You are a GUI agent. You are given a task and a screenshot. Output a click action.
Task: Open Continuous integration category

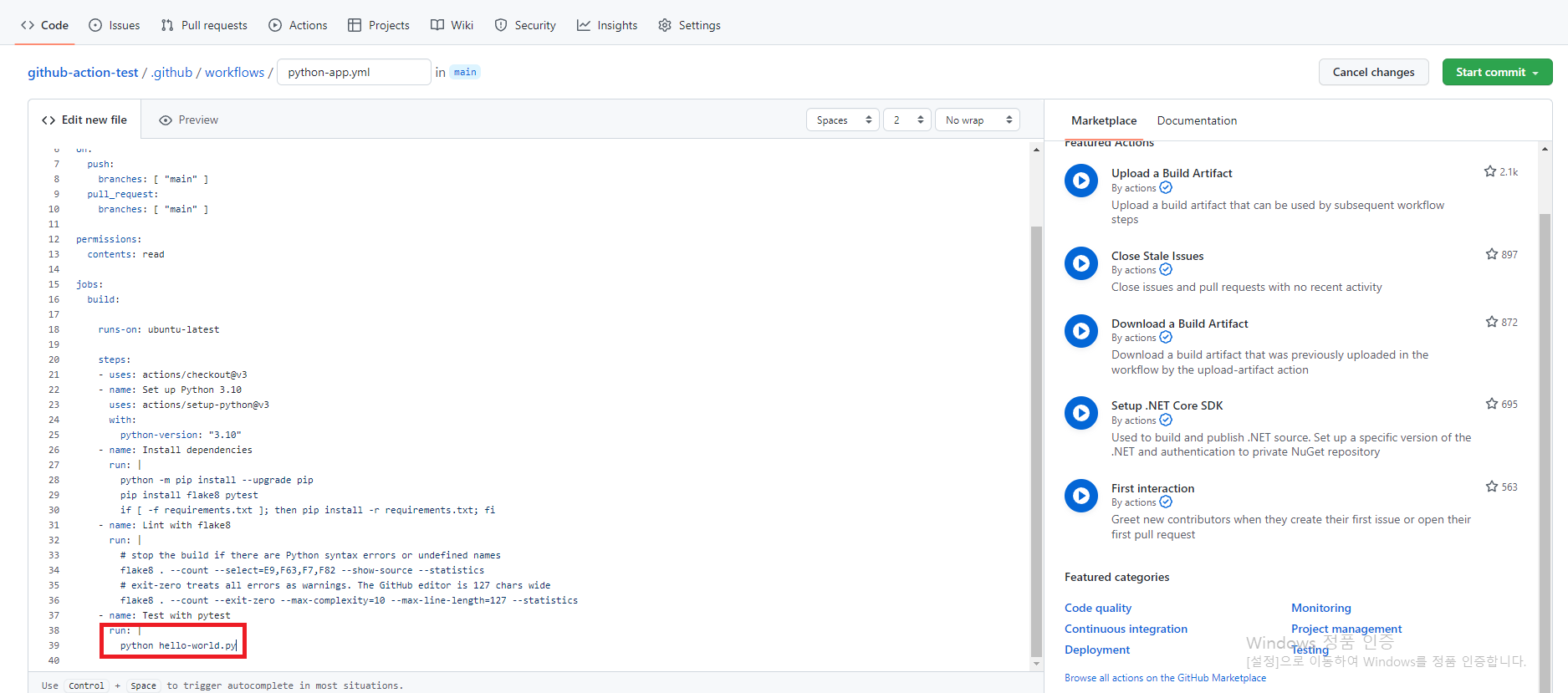click(x=1126, y=629)
